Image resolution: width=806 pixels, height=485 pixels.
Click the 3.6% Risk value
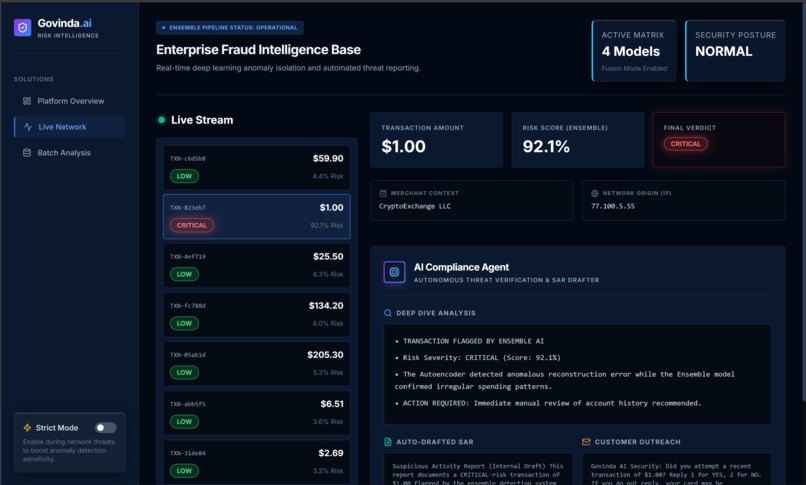(x=328, y=422)
